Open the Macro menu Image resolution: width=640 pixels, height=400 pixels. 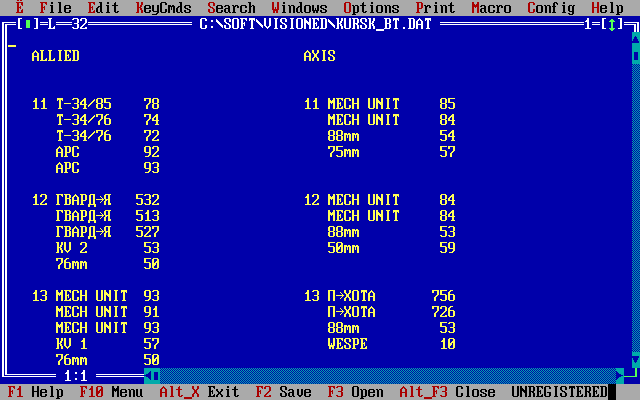click(491, 7)
